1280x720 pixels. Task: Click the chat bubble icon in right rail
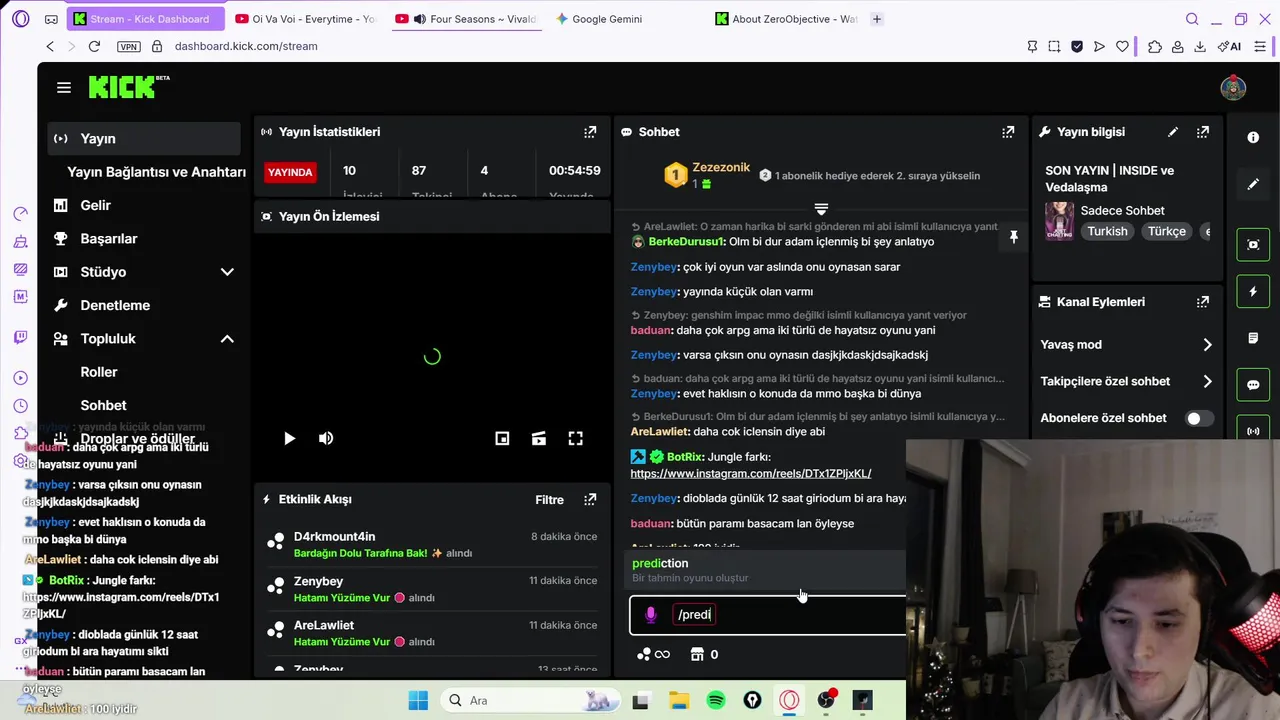pos(1253,385)
